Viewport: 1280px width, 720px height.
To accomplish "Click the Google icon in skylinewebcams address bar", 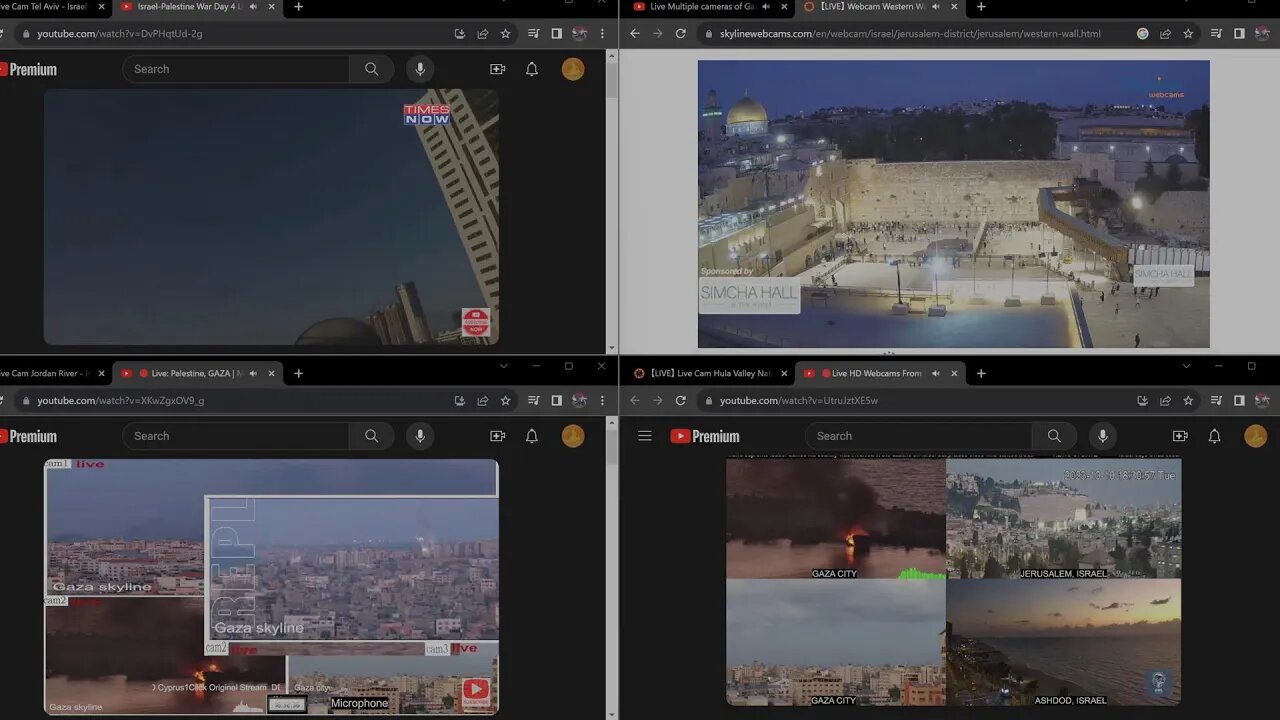I will click(1143, 33).
